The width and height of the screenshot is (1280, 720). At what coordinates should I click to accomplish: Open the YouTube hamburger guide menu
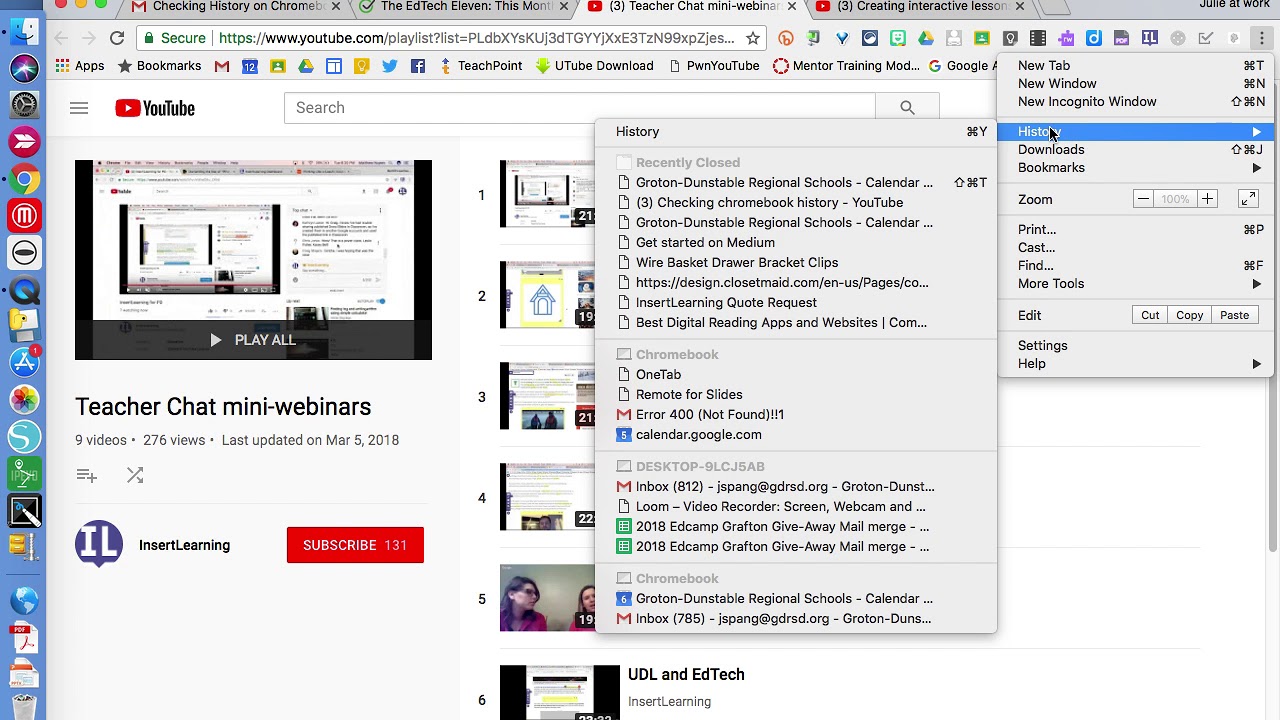point(79,108)
